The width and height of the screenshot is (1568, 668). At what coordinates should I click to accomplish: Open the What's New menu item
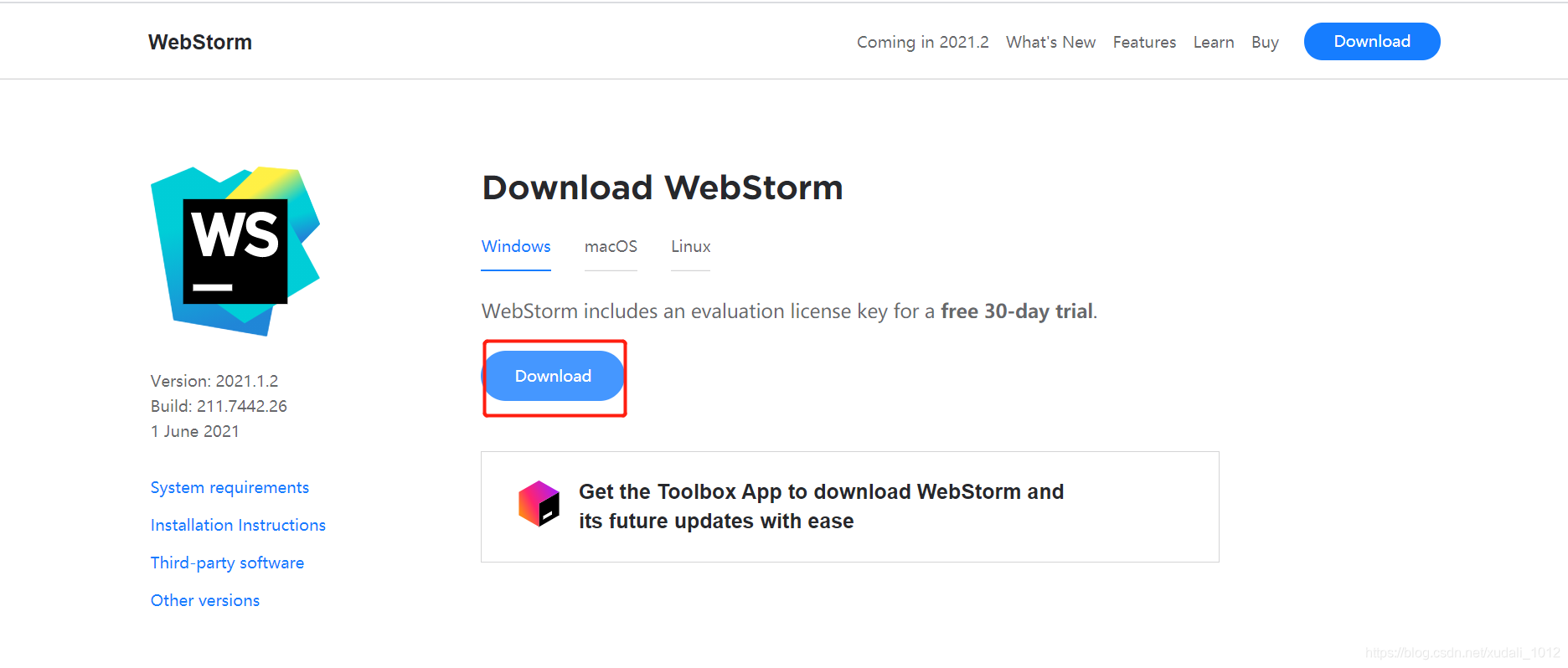pyautogui.click(x=1050, y=41)
